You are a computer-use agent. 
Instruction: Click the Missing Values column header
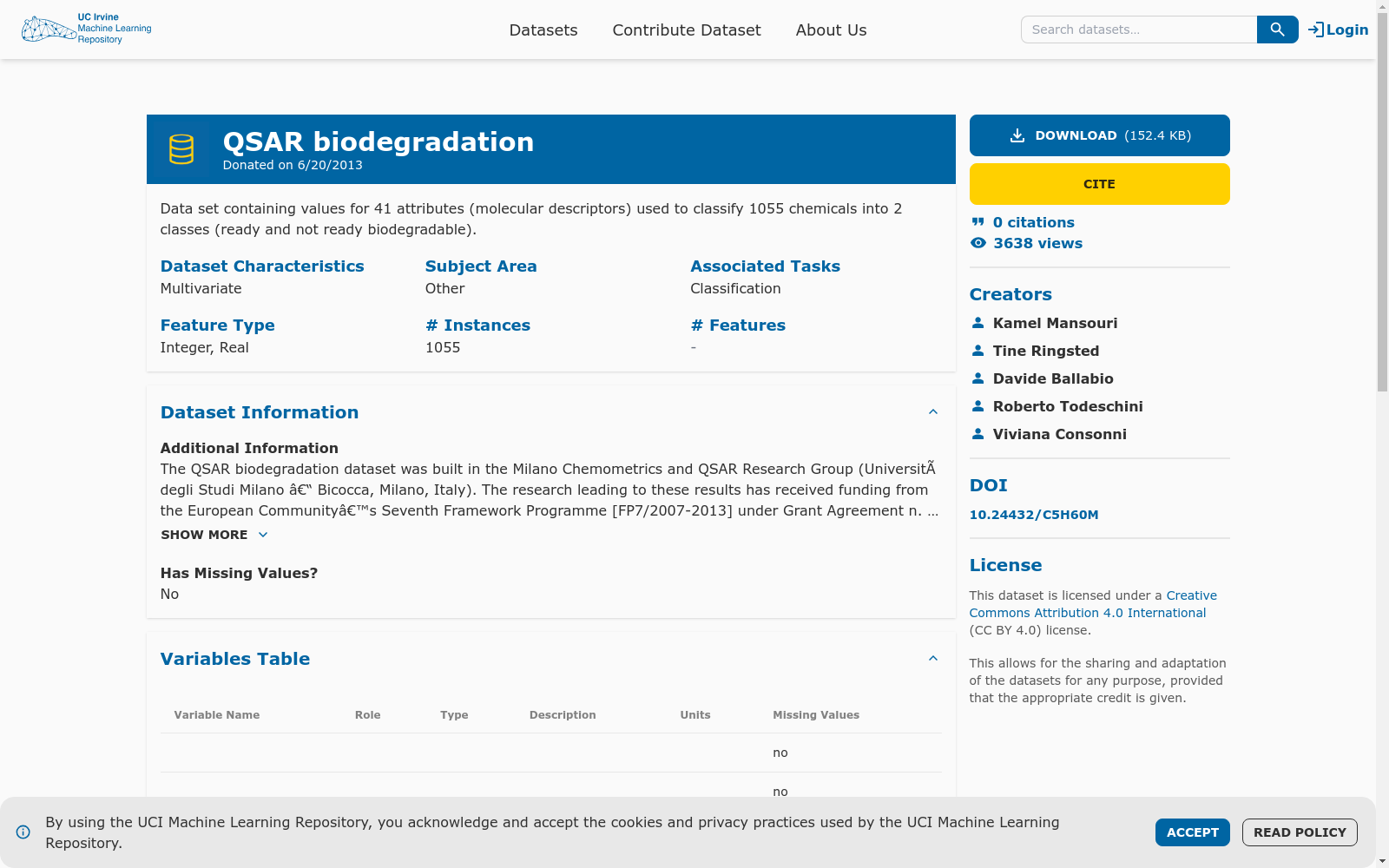816,715
